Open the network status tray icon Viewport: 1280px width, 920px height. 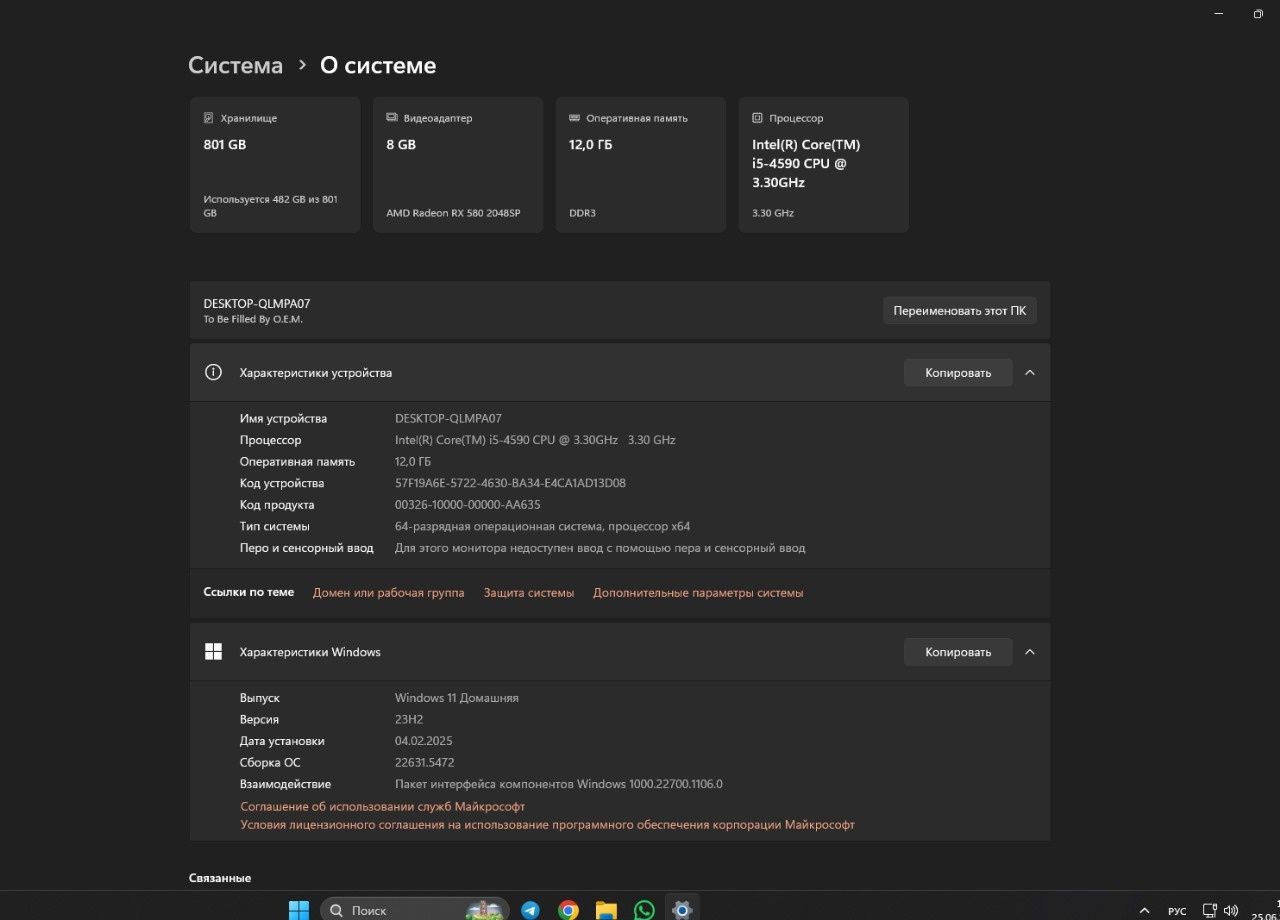click(x=1209, y=911)
